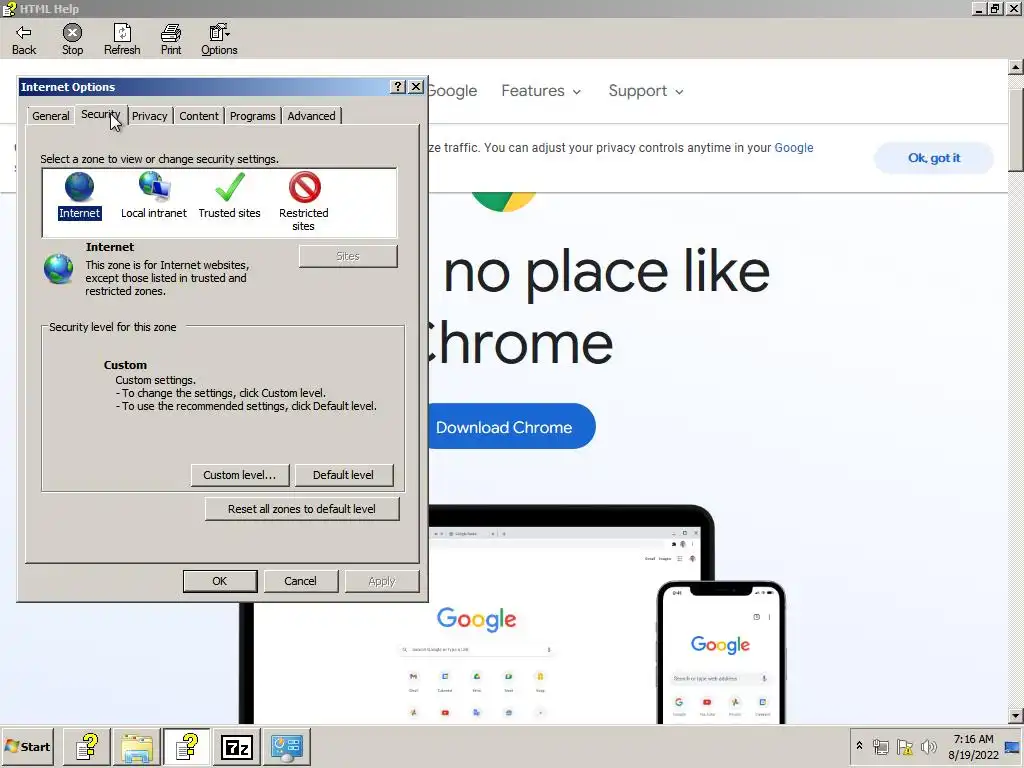Print the current HTML Help page
The height and width of the screenshot is (768, 1024).
click(x=171, y=39)
